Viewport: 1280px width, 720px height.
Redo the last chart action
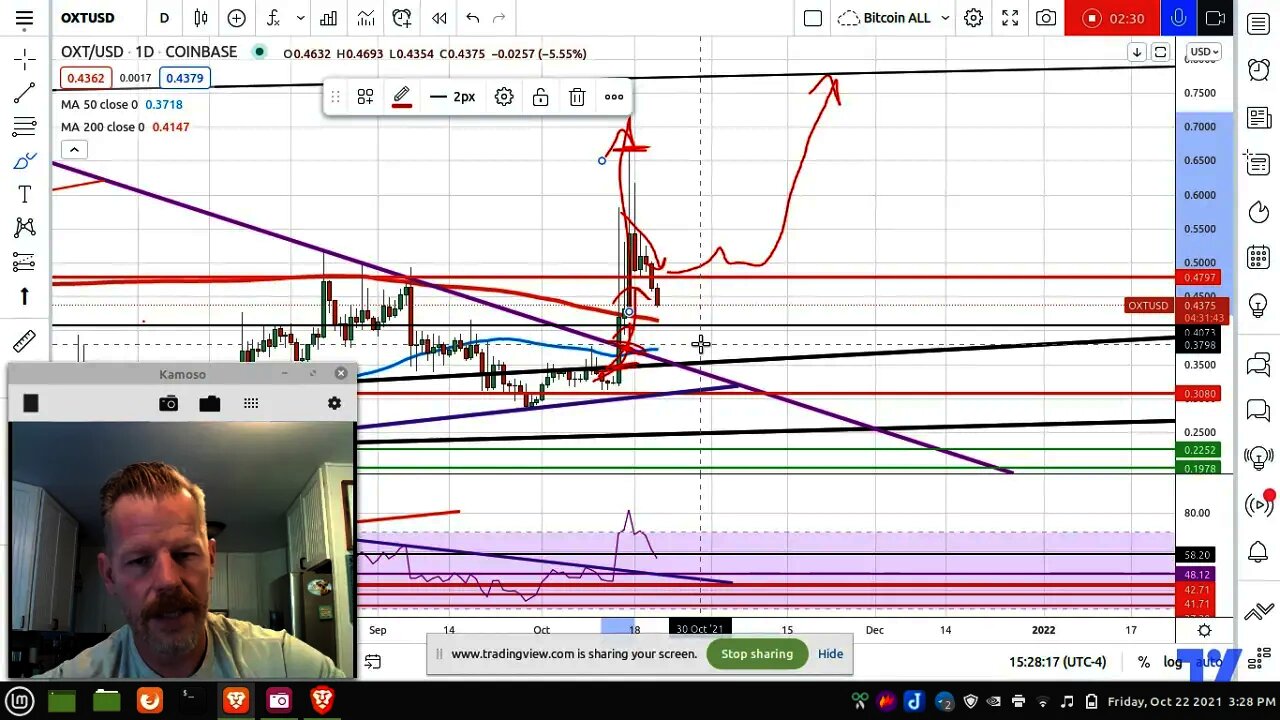(499, 18)
